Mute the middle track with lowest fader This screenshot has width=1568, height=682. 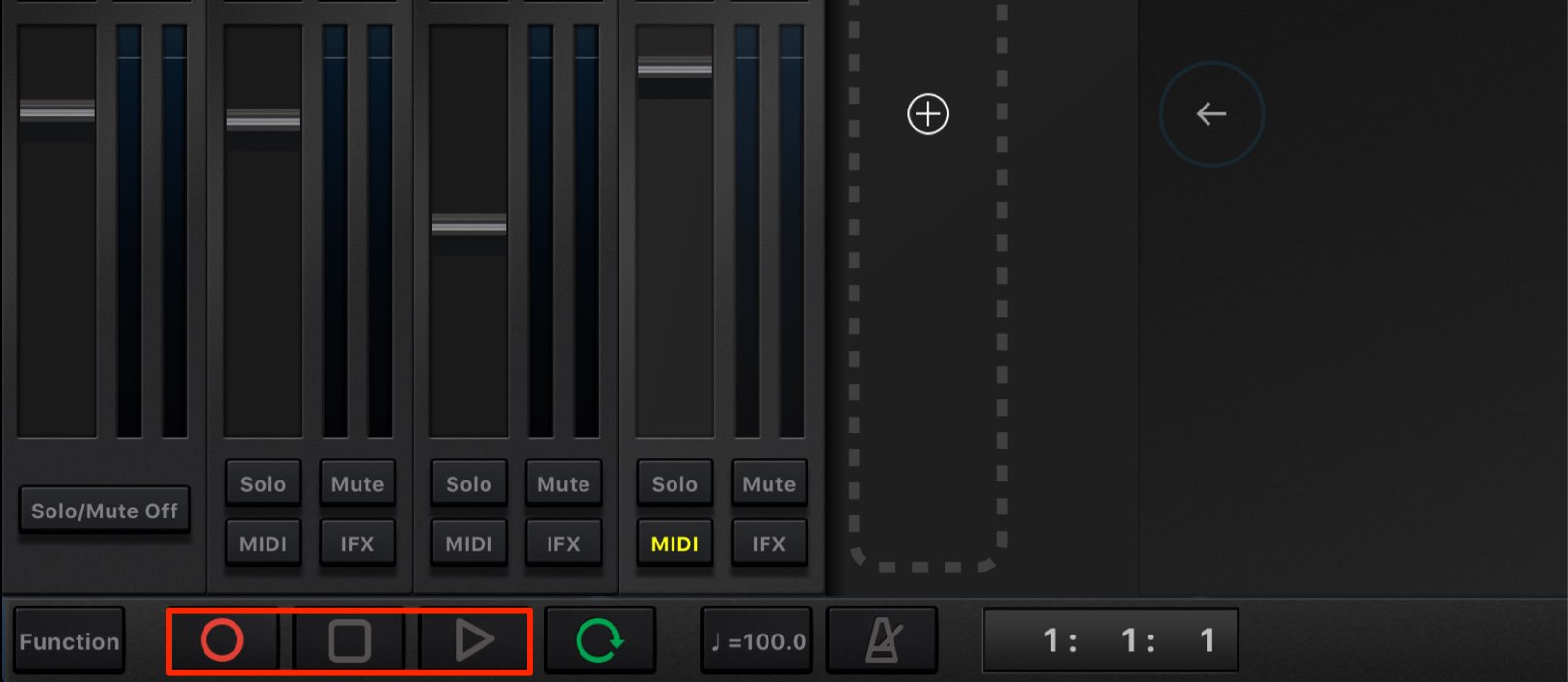tap(563, 483)
